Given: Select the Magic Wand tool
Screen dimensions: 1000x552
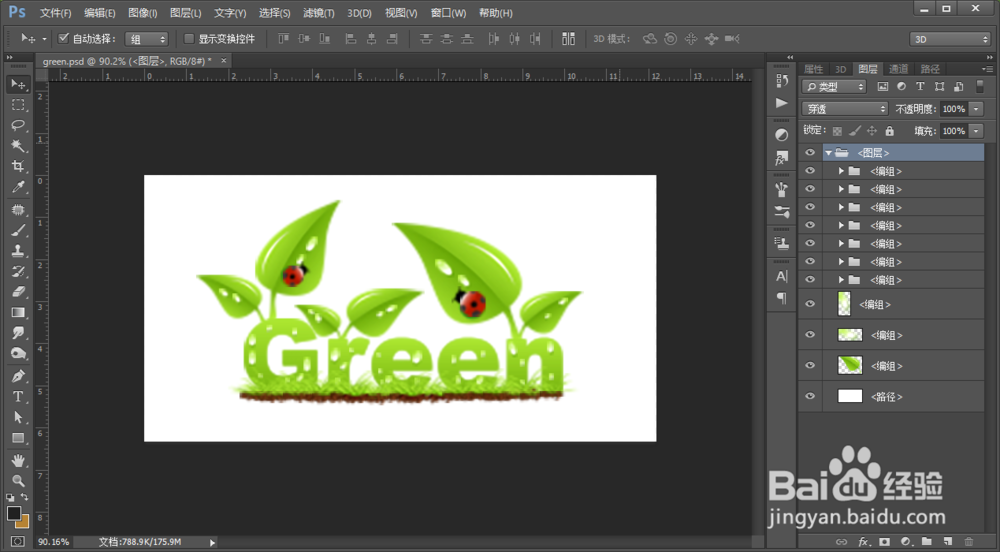Looking at the screenshot, I should pyautogui.click(x=18, y=146).
